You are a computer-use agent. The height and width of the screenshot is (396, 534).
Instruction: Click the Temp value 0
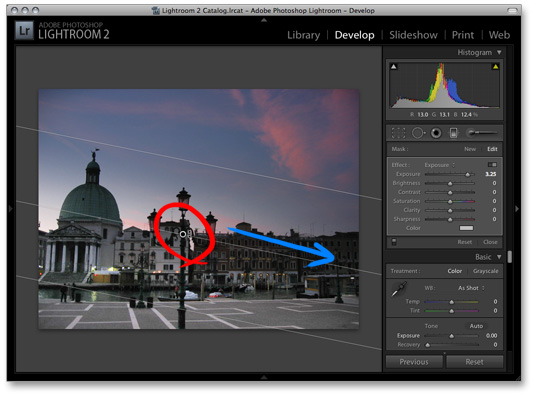[495, 302]
